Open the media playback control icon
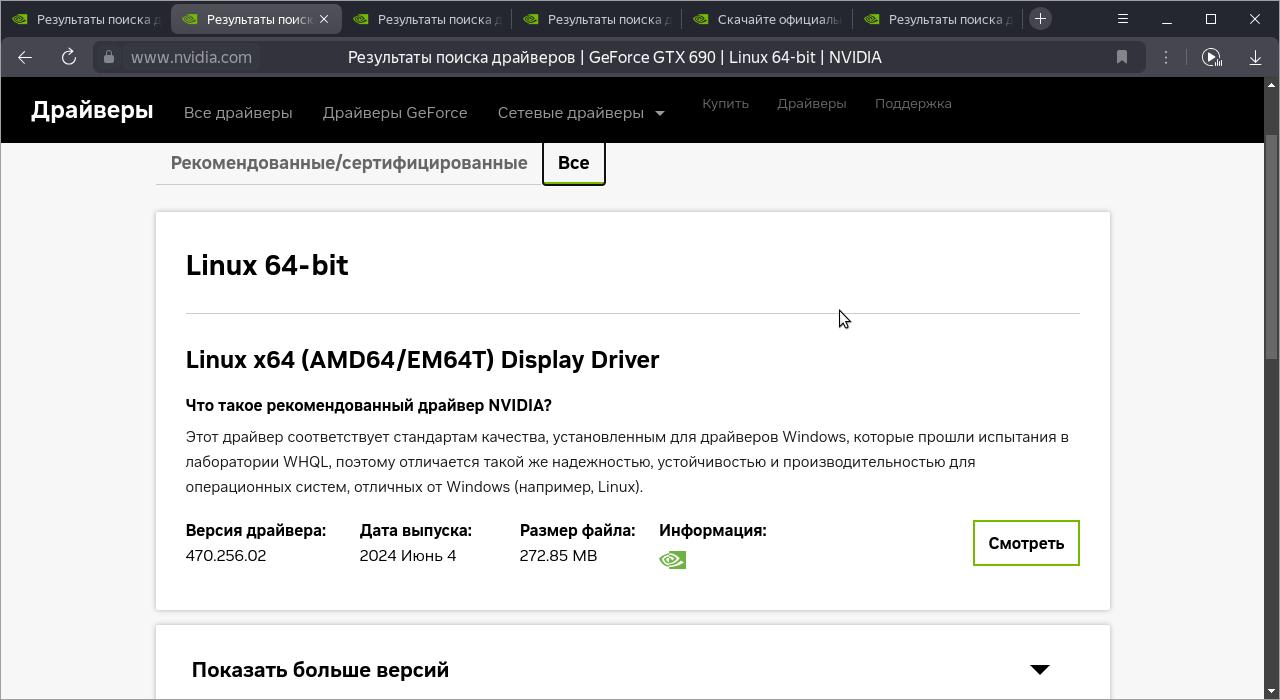The width and height of the screenshot is (1280, 700). pos(1211,57)
